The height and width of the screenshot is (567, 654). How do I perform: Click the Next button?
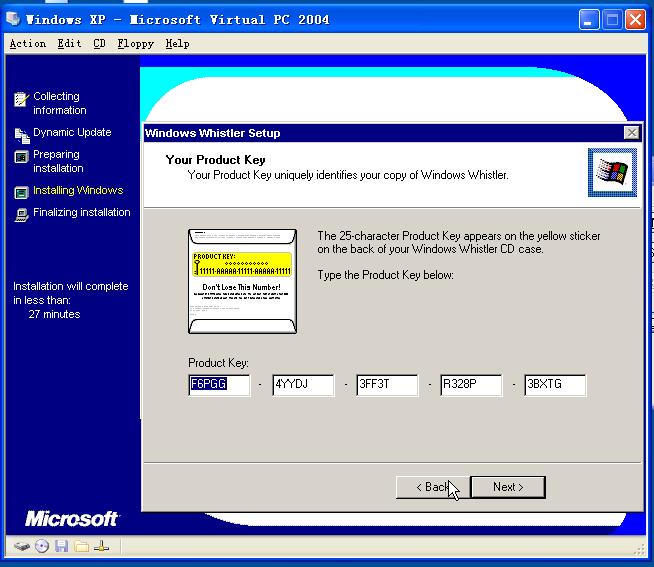click(508, 487)
